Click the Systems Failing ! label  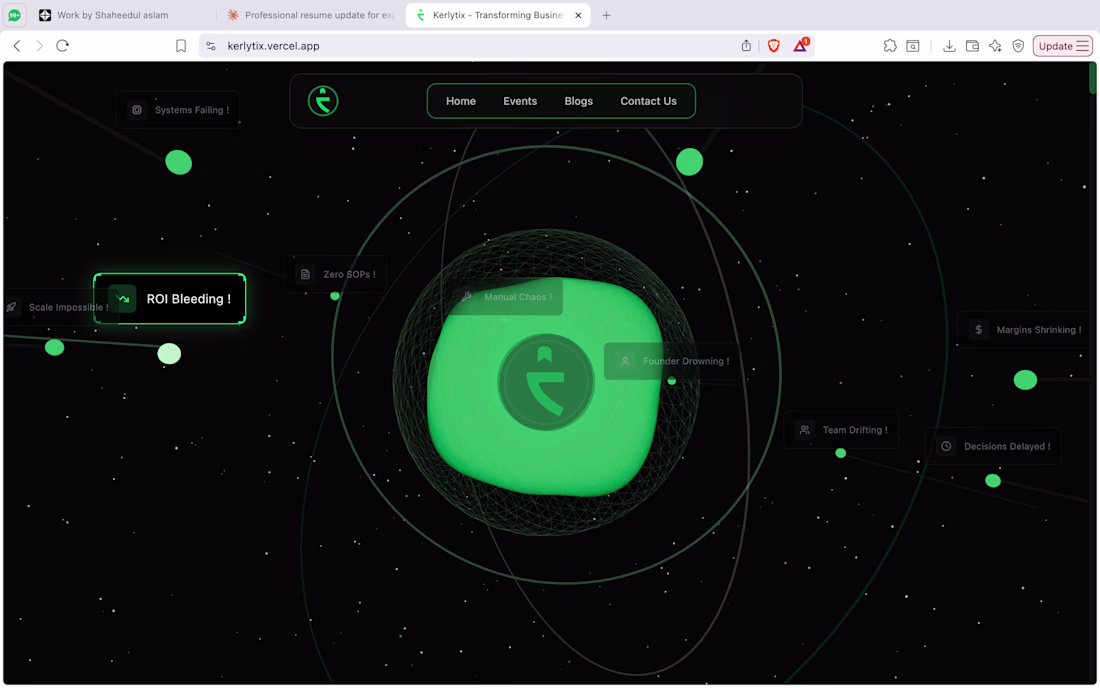pyautogui.click(x=192, y=110)
